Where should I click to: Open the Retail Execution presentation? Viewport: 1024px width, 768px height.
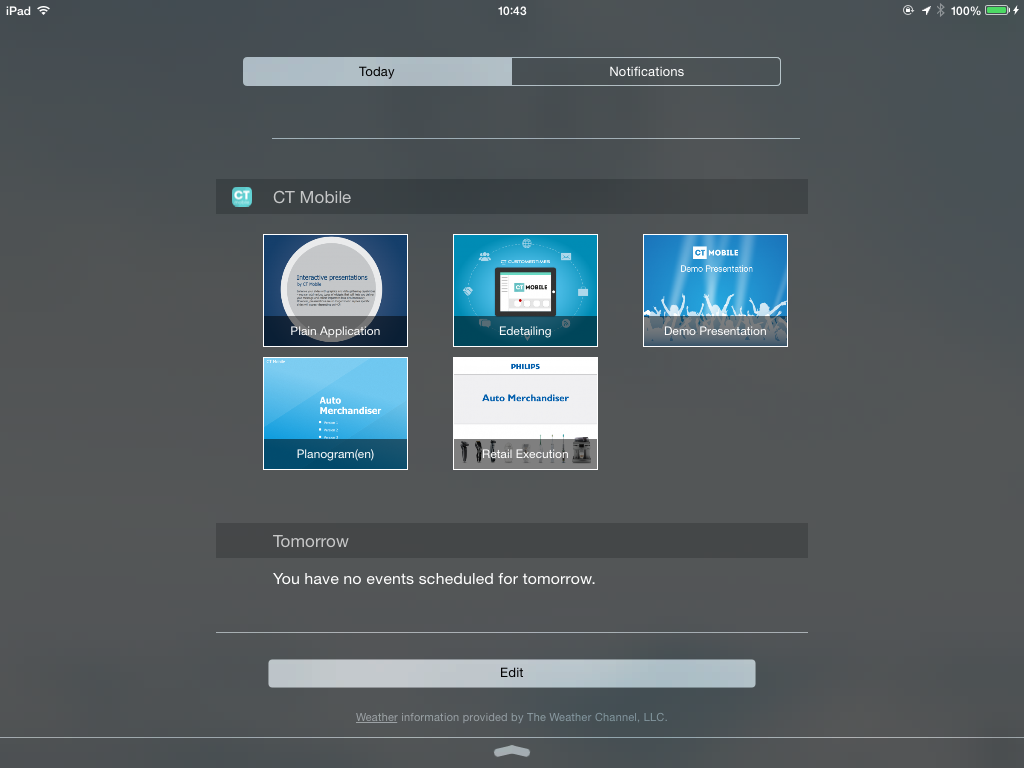tap(525, 413)
